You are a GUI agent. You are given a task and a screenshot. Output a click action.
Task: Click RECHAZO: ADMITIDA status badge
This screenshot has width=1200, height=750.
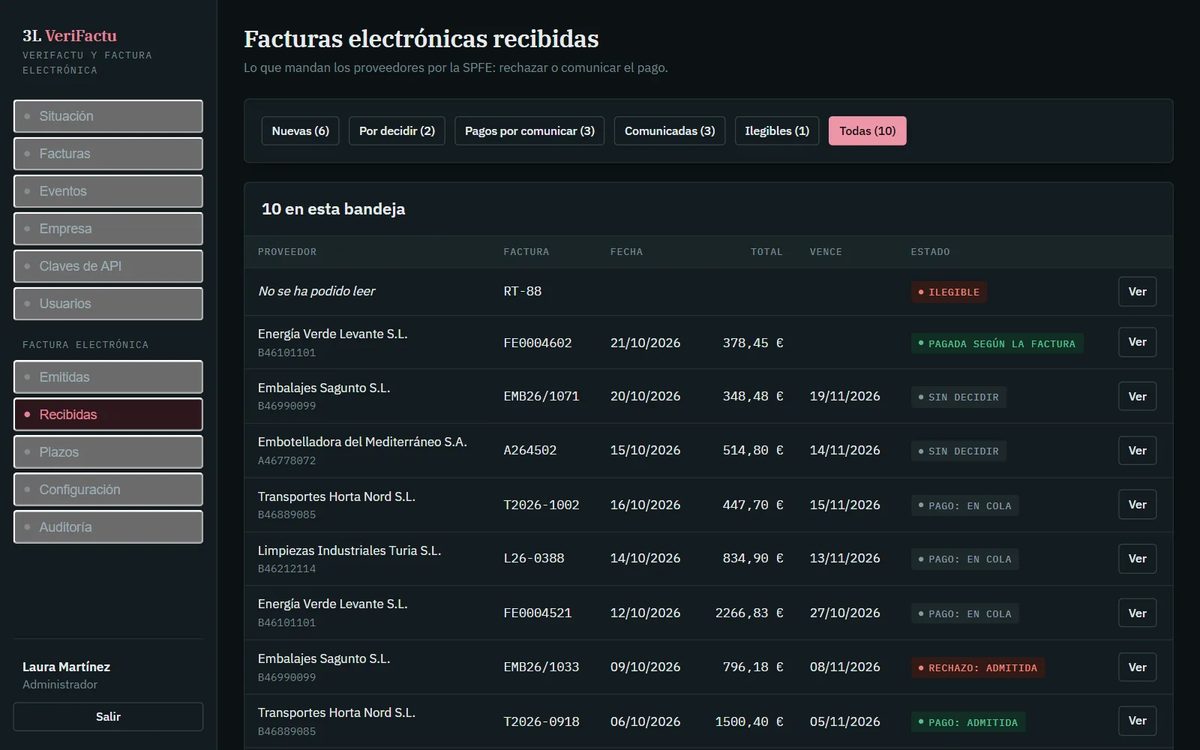(x=978, y=668)
